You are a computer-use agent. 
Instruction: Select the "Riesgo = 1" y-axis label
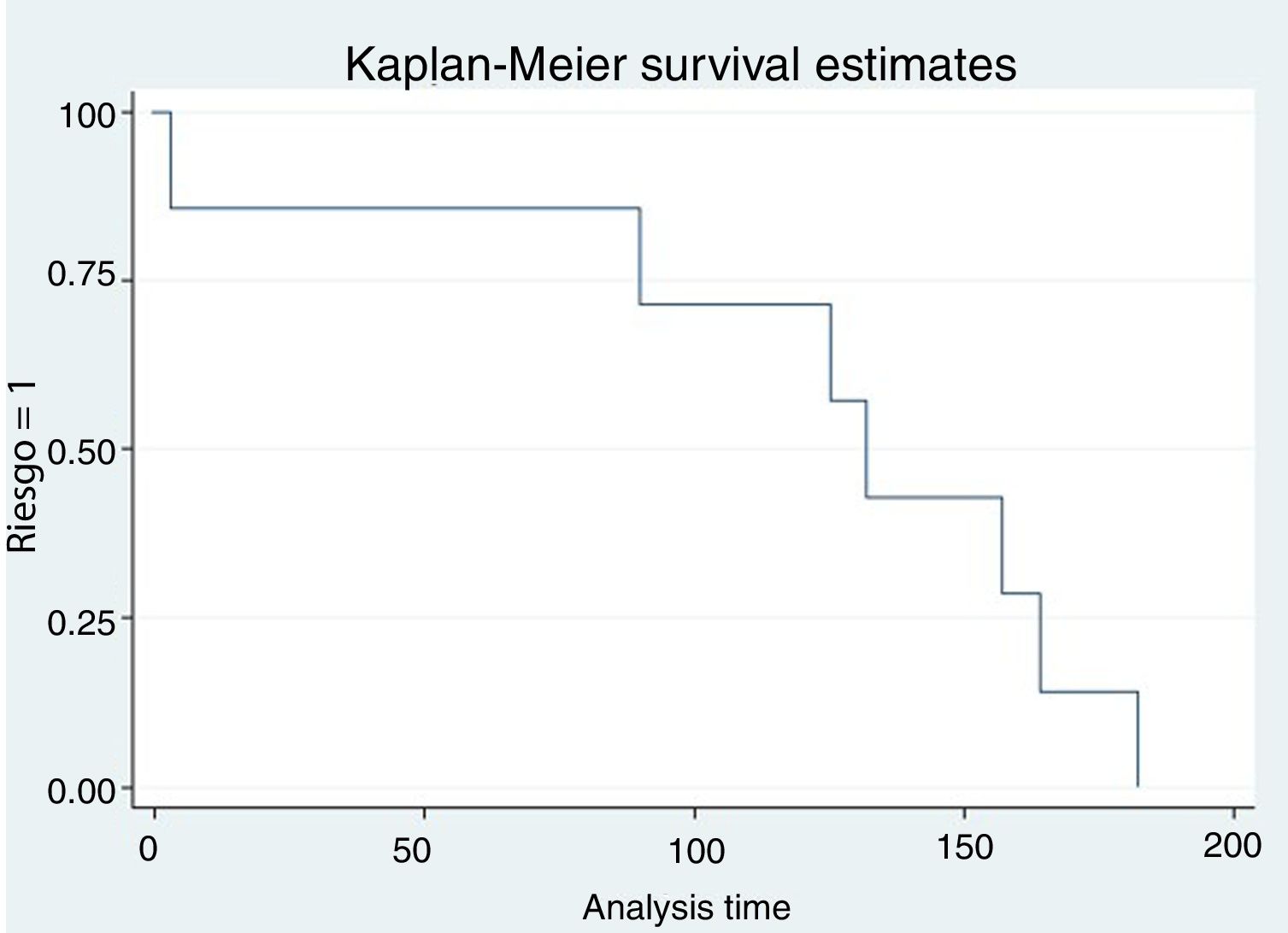(23, 466)
